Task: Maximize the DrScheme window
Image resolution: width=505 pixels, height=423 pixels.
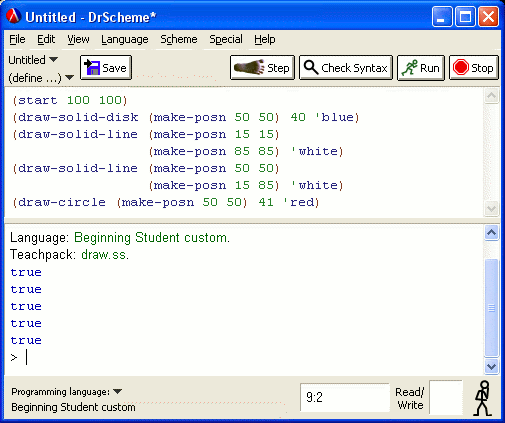Action: point(465,17)
